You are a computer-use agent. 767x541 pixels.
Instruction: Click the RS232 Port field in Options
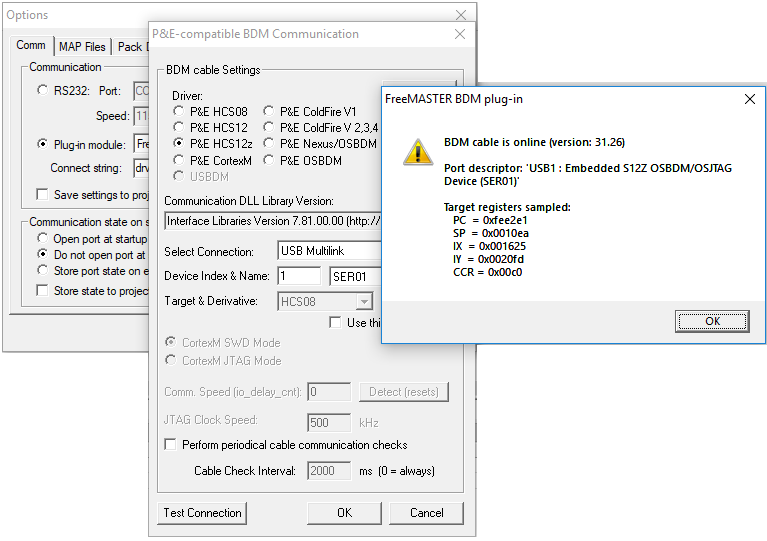tap(141, 91)
